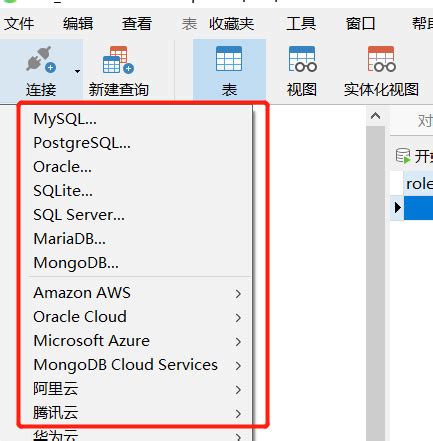Expand the Amazon AWS submenu

point(238,294)
